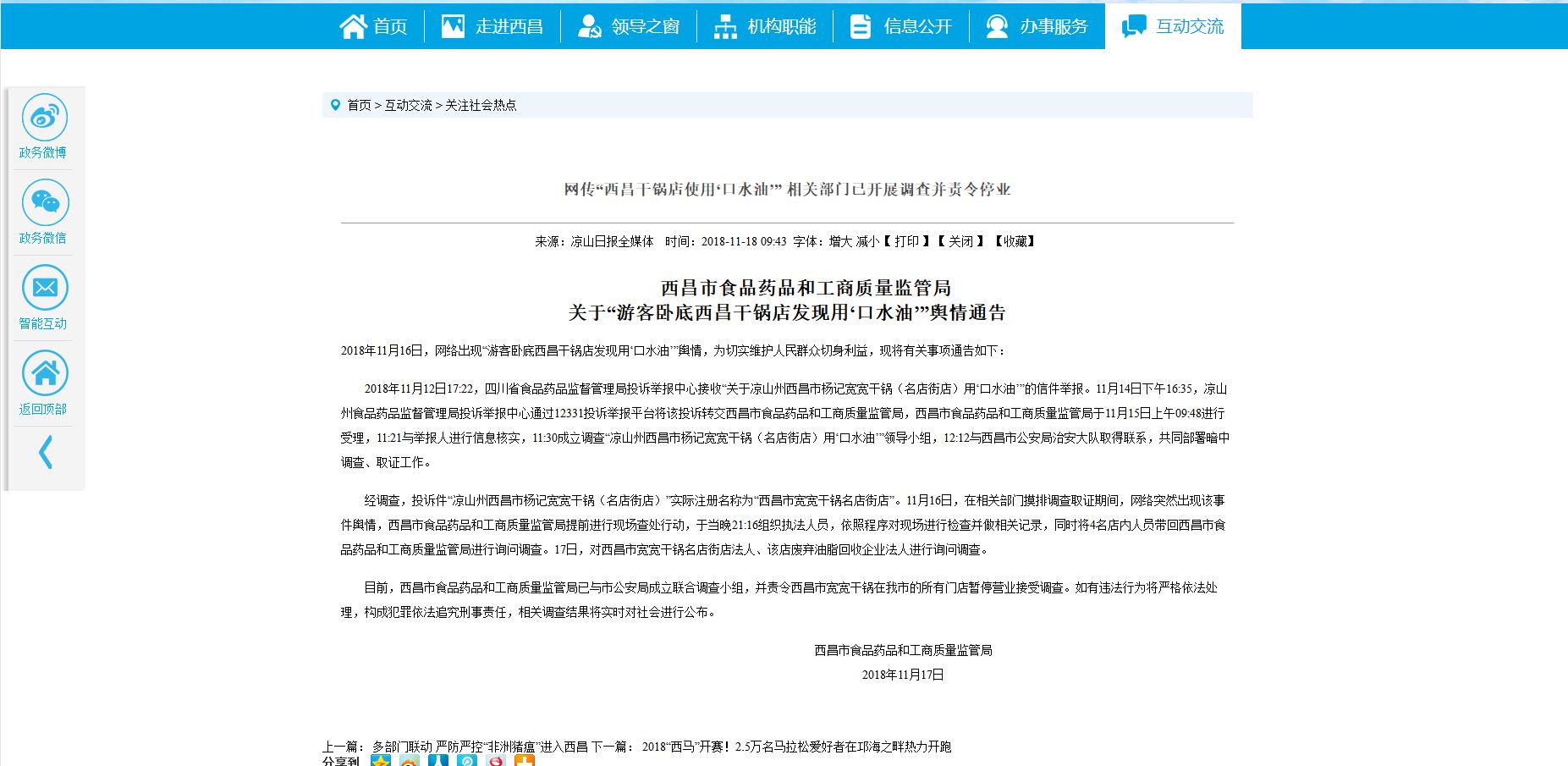Open the 政务微信 WeChat icon in sidebar
This screenshot has height=766, width=1568.
(x=44, y=203)
